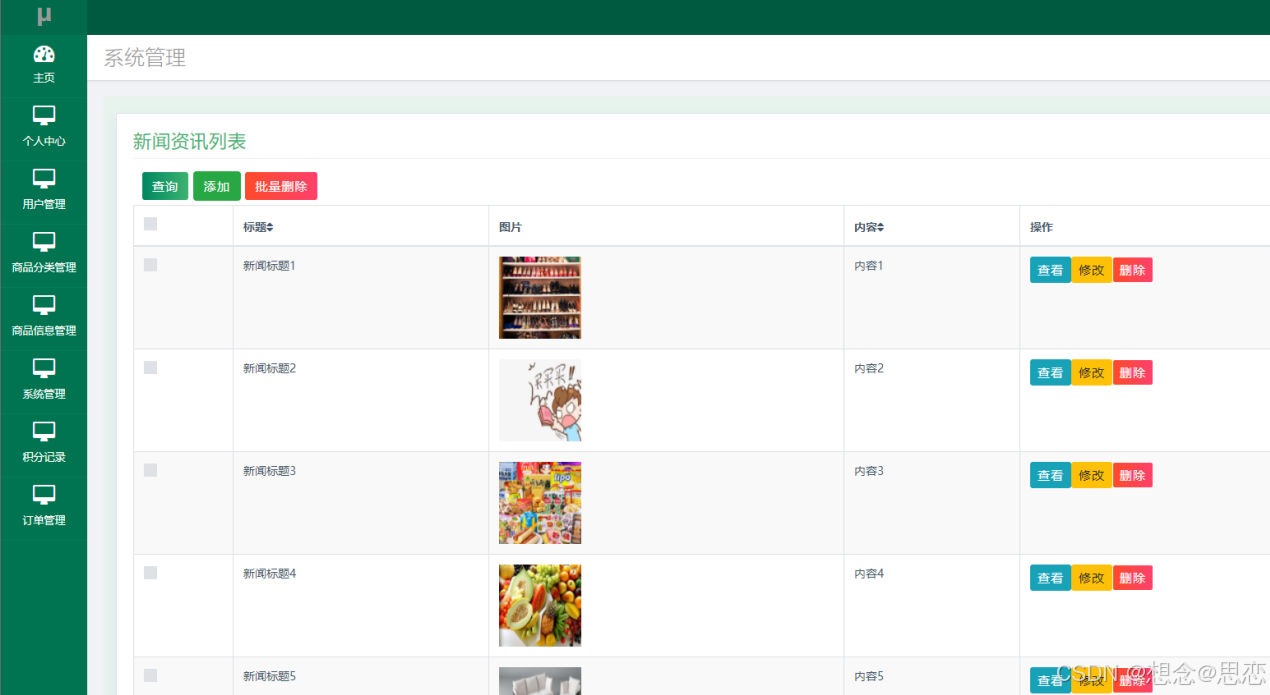Click the 添加 add button

(217, 186)
